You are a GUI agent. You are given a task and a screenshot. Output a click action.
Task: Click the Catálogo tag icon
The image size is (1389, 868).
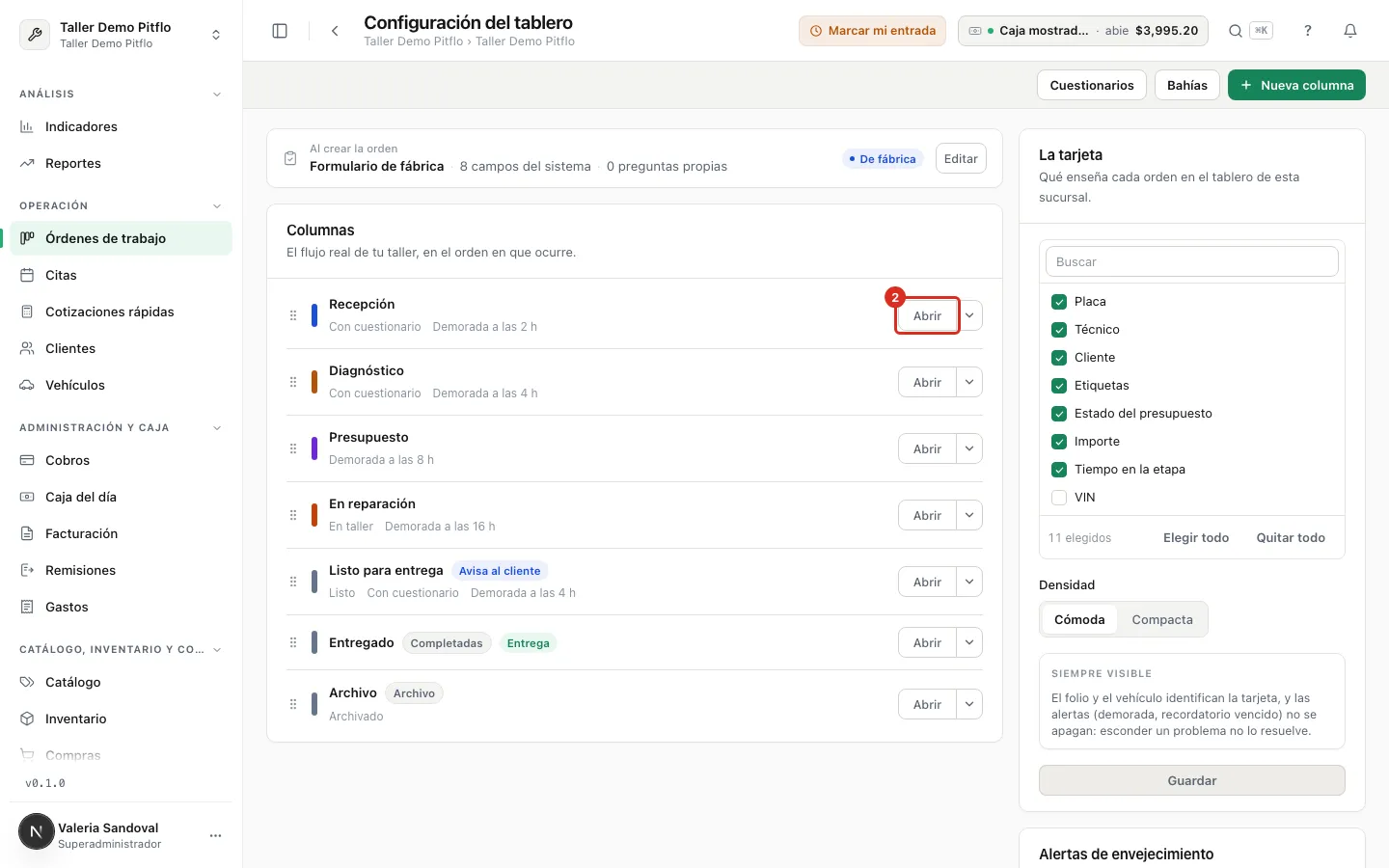click(27, 682)
